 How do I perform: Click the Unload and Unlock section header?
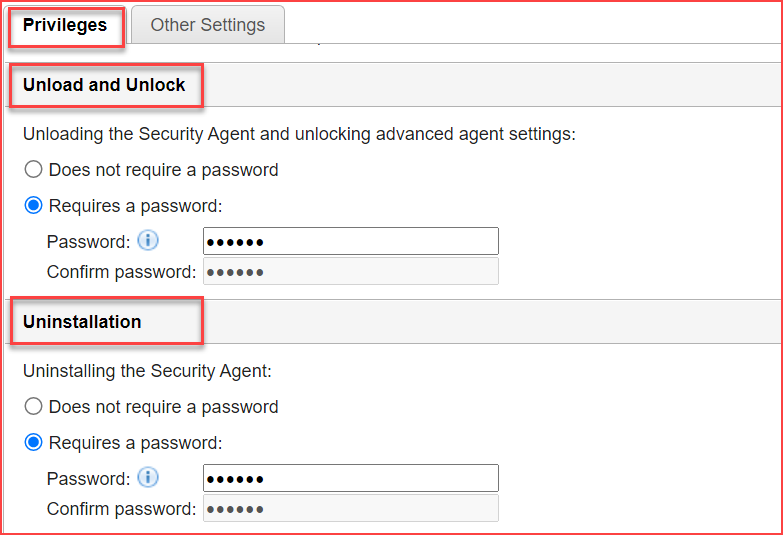point(104,85)
